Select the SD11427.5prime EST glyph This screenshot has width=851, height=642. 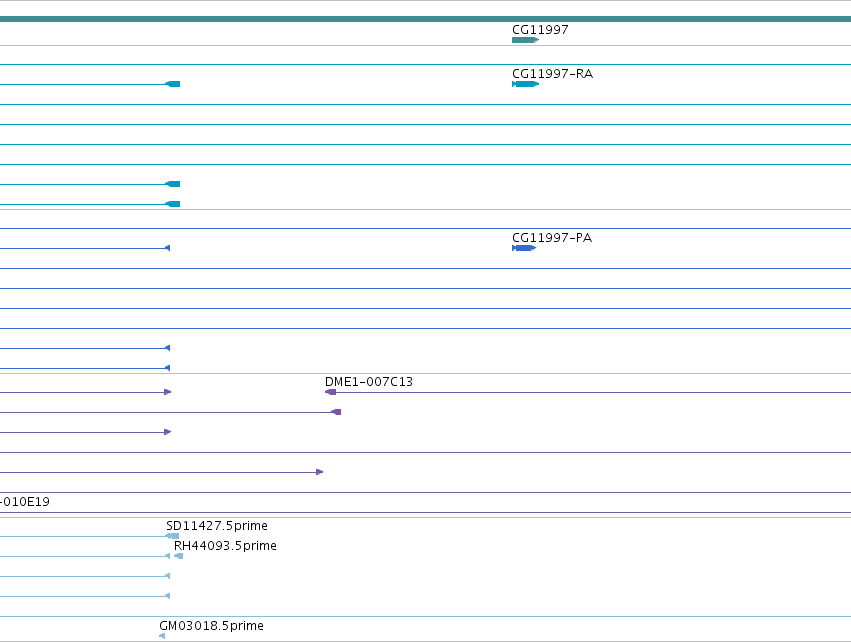(172, 536)
